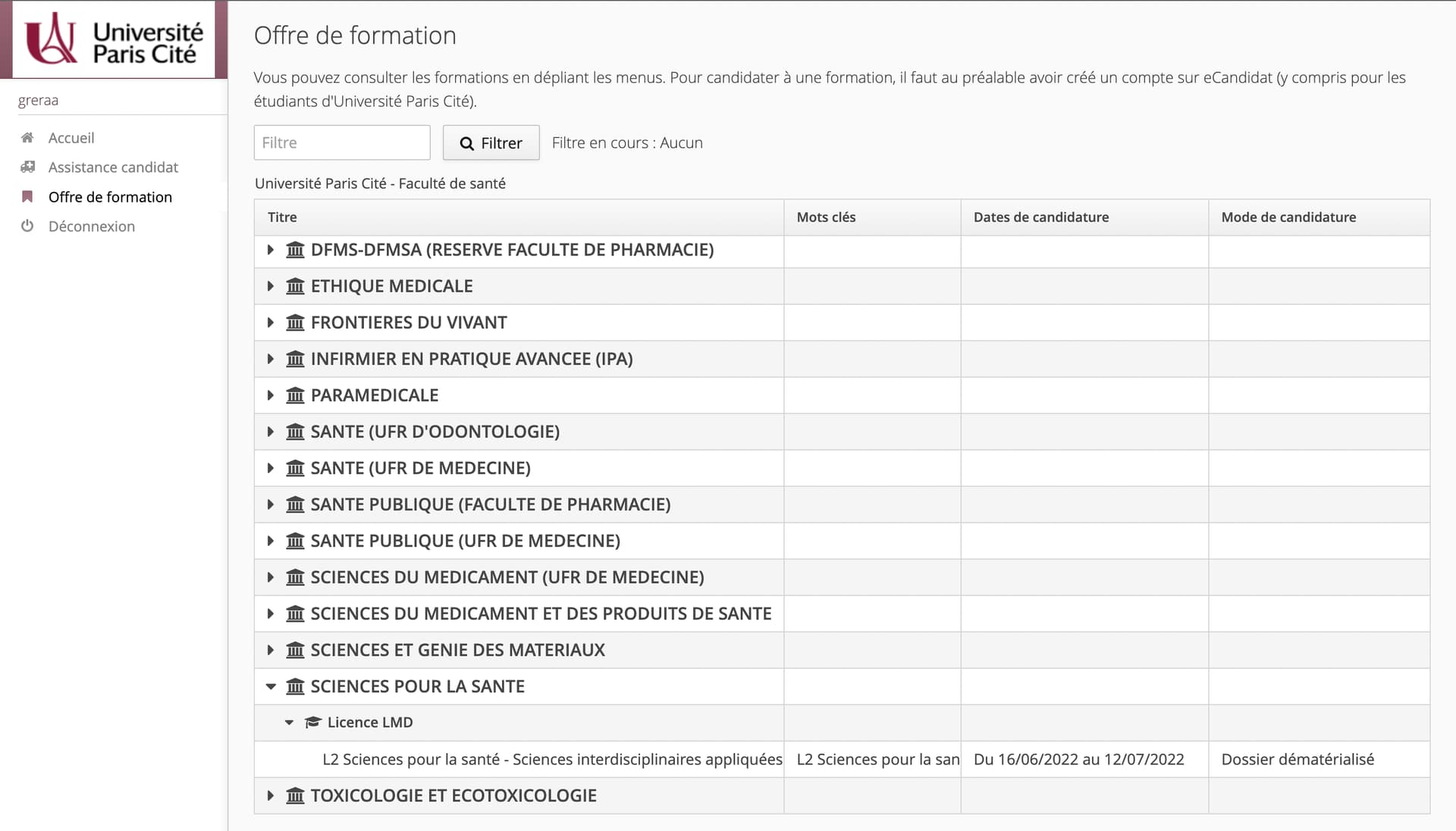Expand the TOXICOLOGIE ET ECOTOXICOLOGIE arrow
Screen dimensions: 1456x831
click(270, 795)
